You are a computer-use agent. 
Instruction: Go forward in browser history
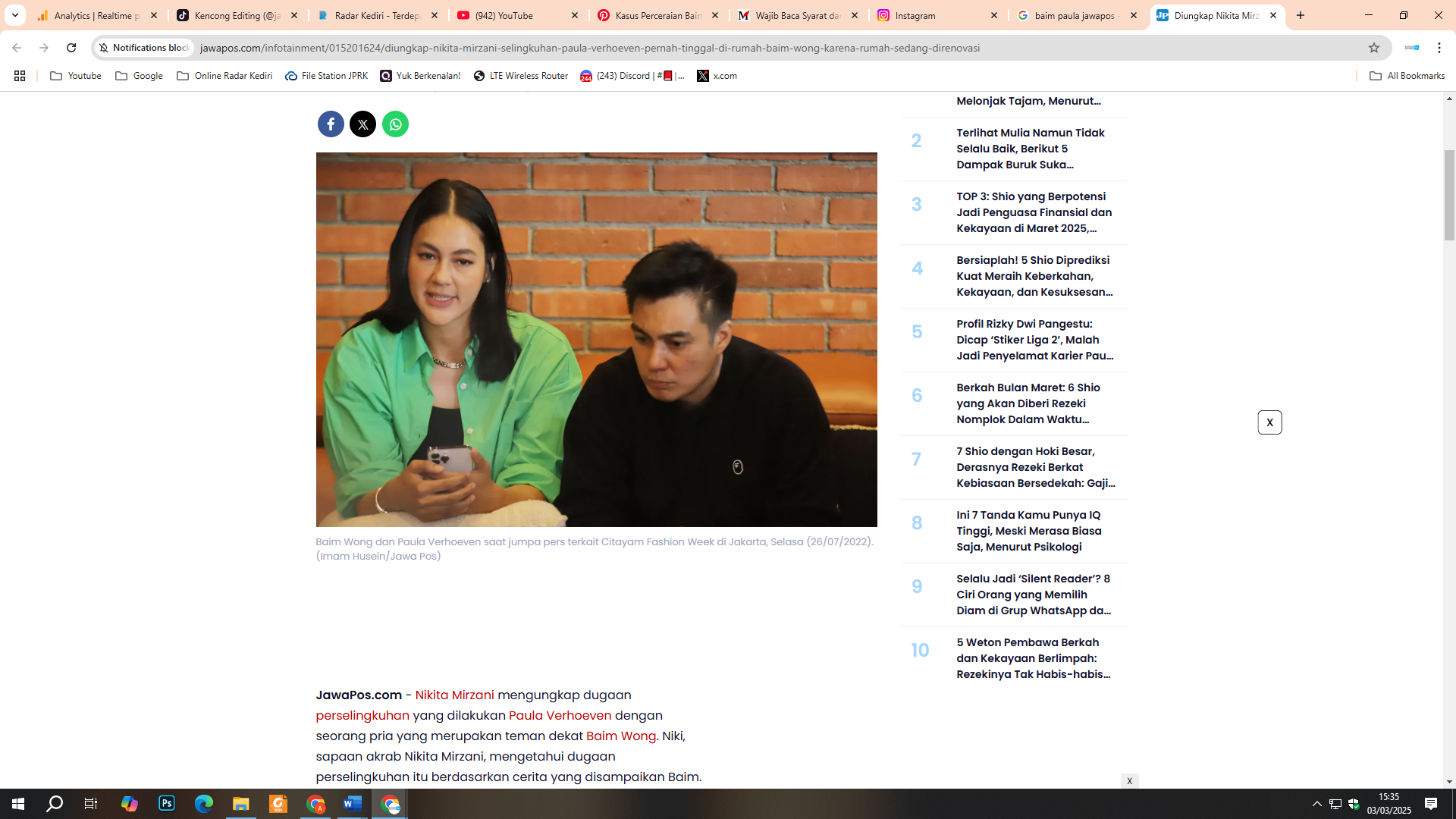point(44,48)
